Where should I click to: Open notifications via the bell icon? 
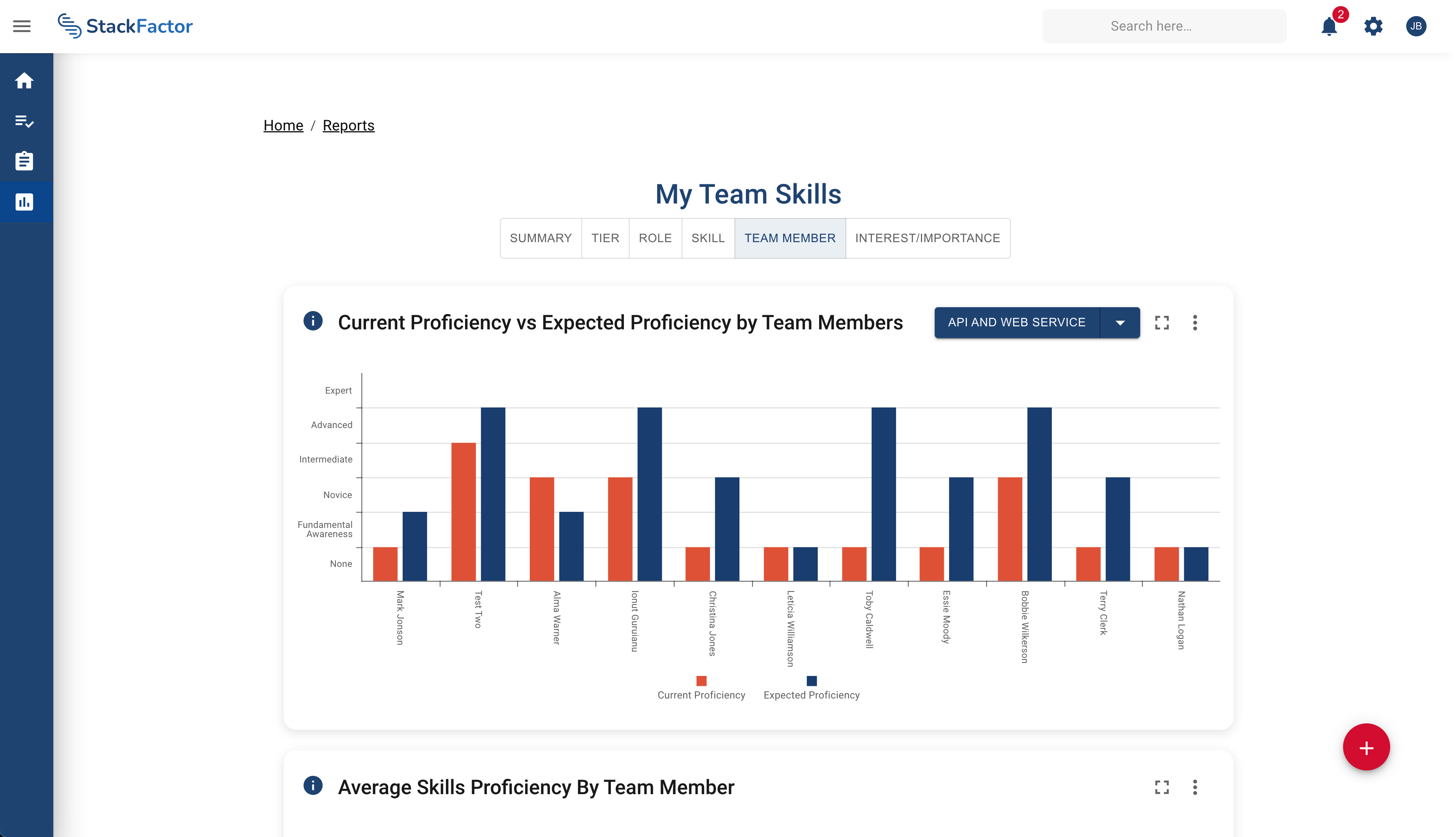(1329, 26)
